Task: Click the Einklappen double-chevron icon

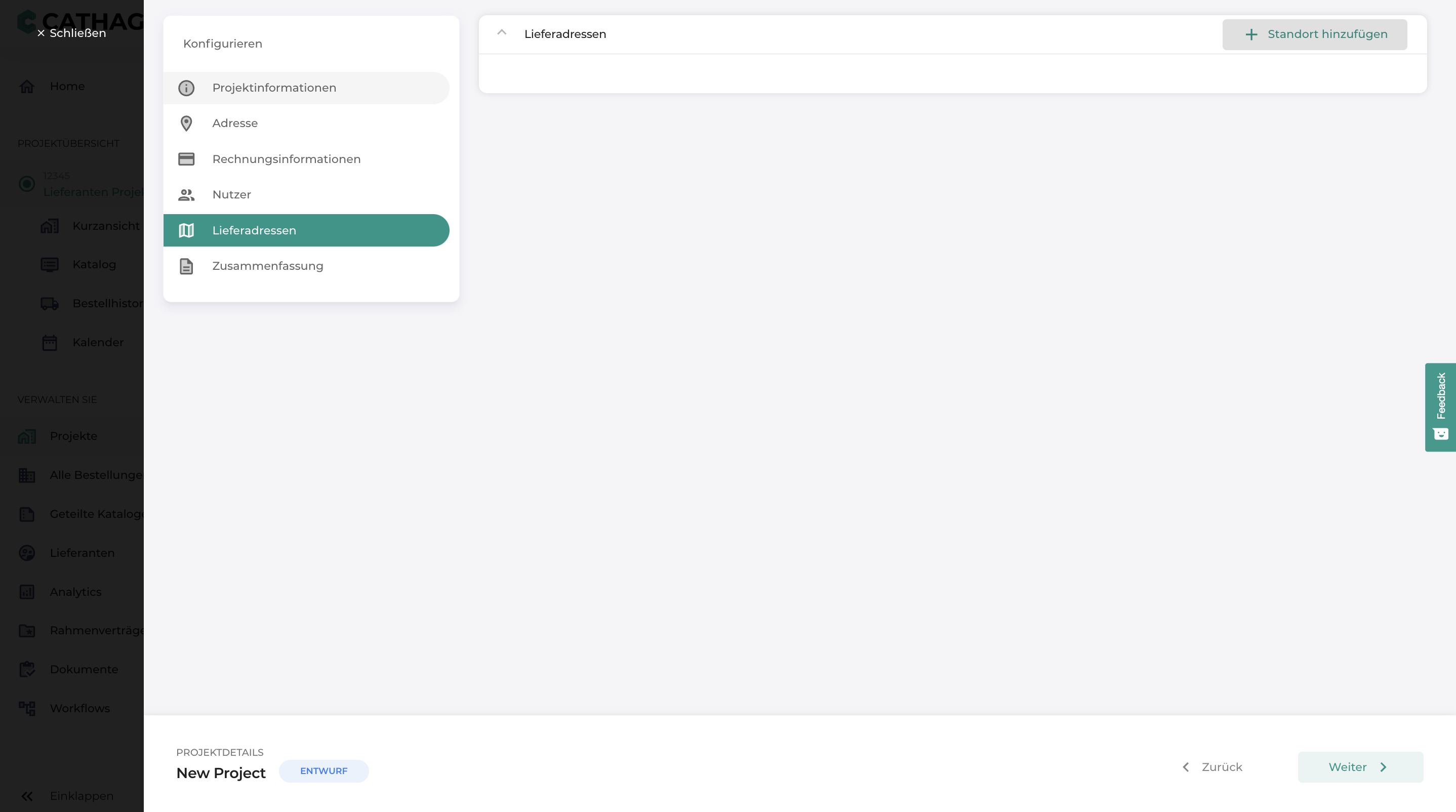Action: (27, 796)
